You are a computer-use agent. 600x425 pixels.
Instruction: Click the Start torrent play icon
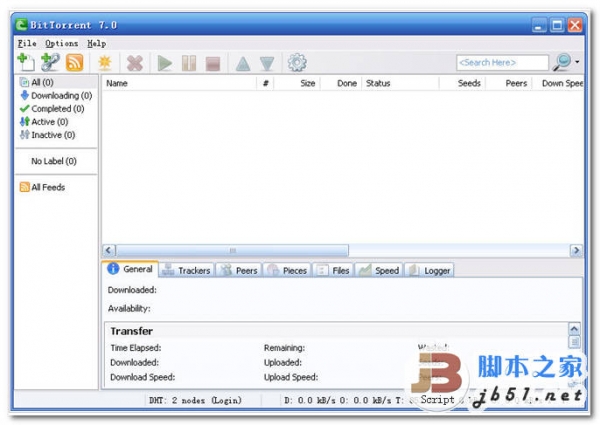pos(165,63)
